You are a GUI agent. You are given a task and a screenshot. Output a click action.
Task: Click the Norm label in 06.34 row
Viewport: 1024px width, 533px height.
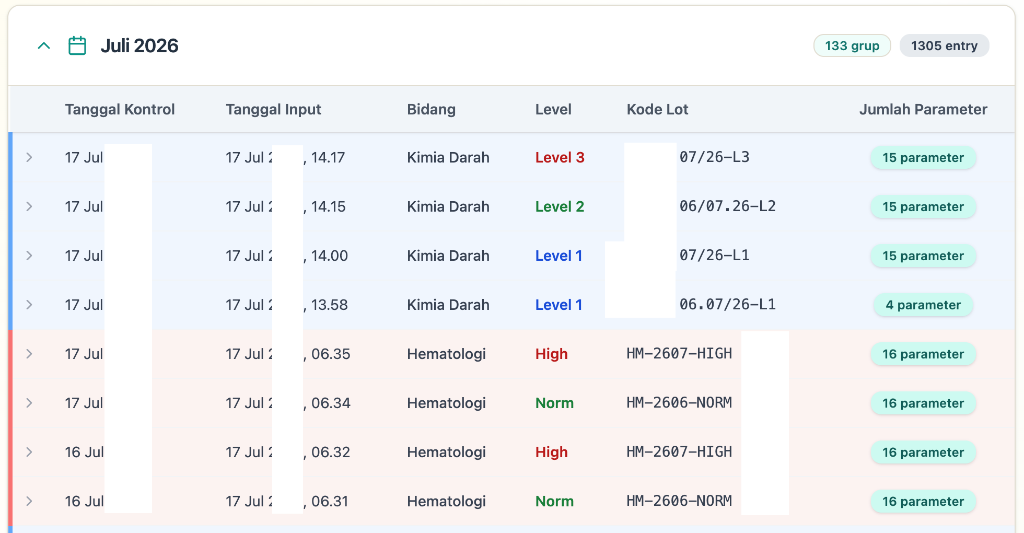coord(554,403)
